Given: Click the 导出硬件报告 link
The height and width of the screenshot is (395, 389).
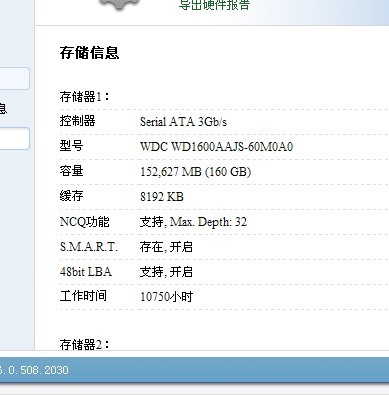Looking at the screenshot, I should click(x=214, y=4).
